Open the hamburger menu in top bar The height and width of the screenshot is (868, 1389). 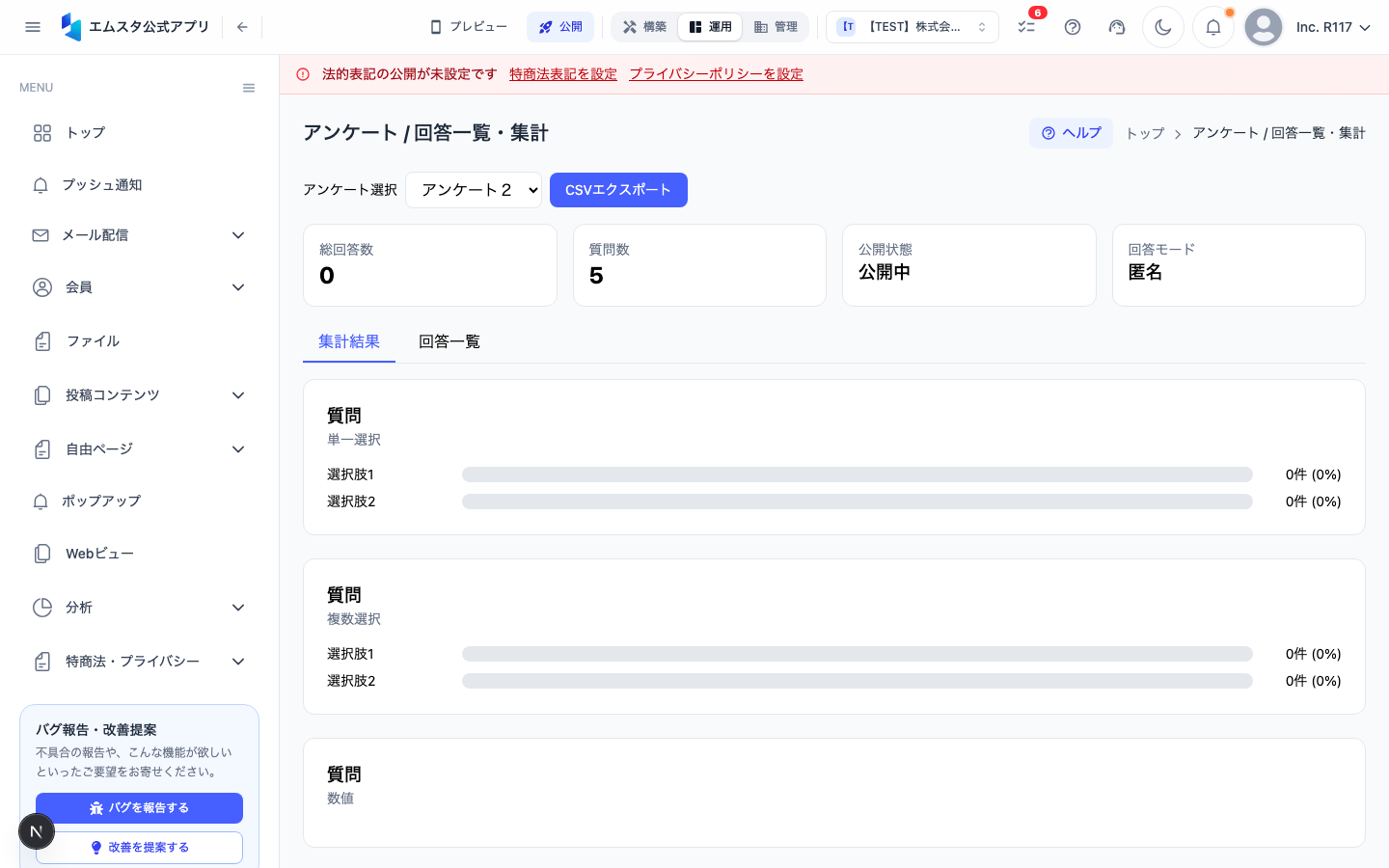tap(33, 27)
